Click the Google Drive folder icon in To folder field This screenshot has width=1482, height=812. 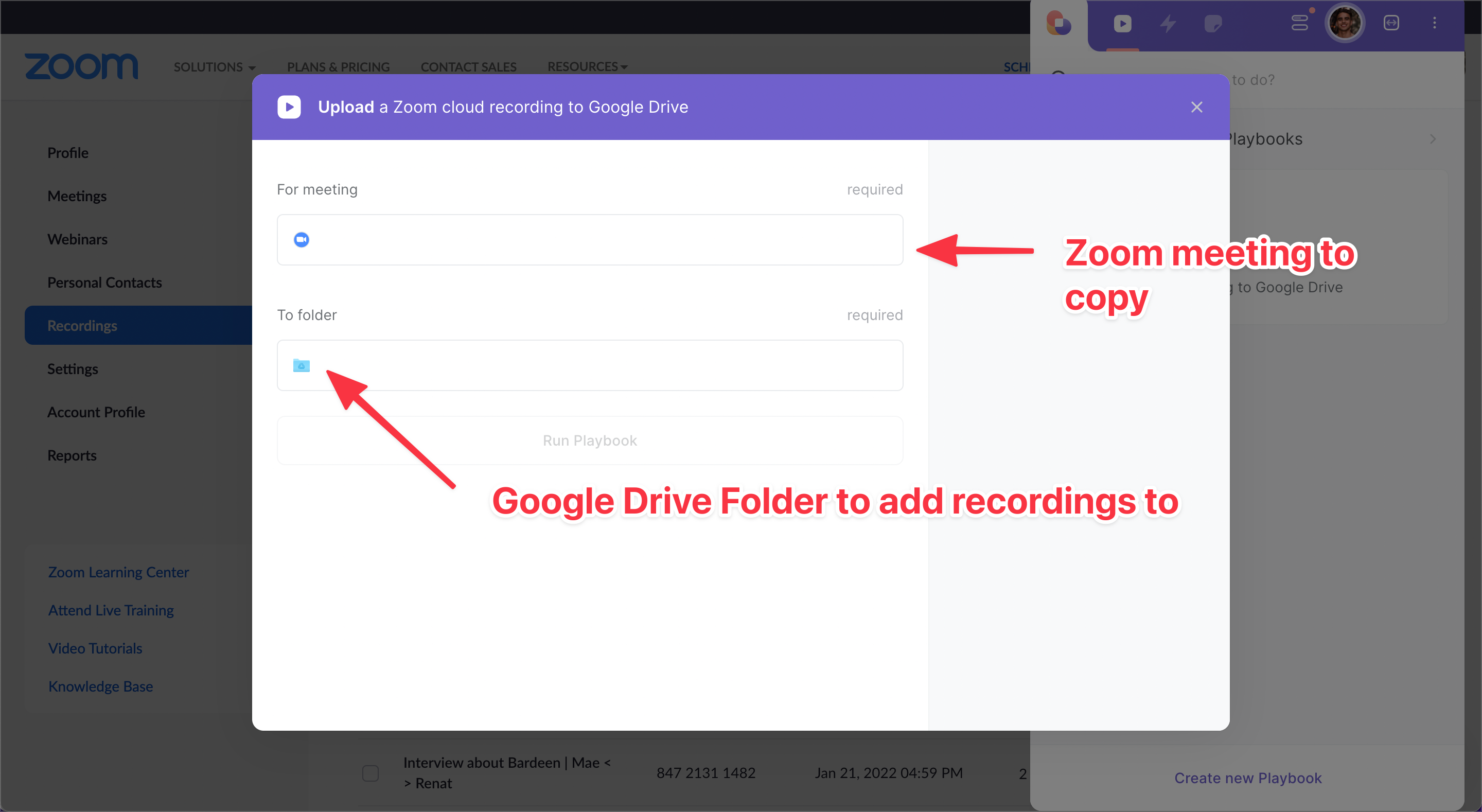301,365
